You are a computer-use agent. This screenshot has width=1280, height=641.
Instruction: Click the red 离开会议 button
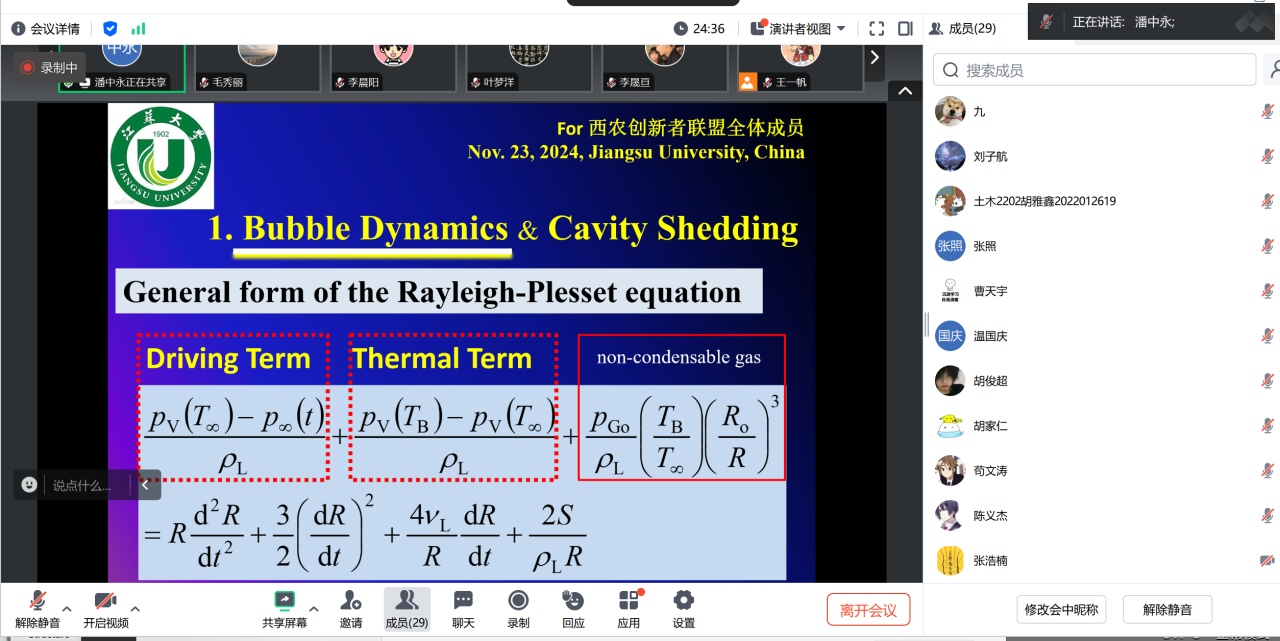pyautogui.click(x=868, y=610)
